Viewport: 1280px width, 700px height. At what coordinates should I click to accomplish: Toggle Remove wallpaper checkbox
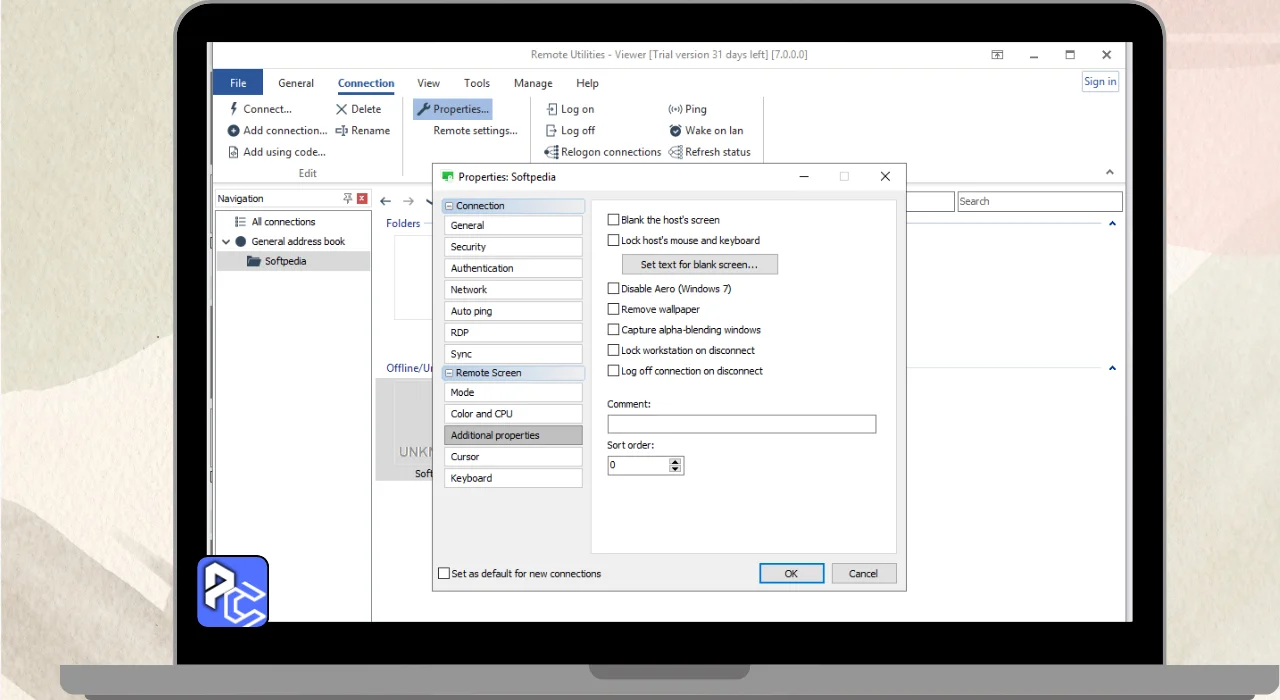tap(614, 309)
